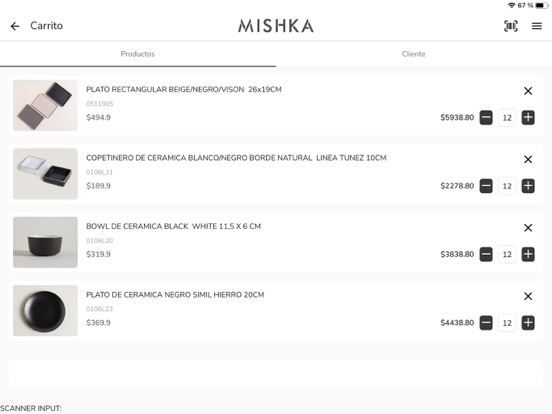Viewport: 552px width, 414px height.
Task: Click the subtotal $2278.80
Action: click(x=457, y=186)
